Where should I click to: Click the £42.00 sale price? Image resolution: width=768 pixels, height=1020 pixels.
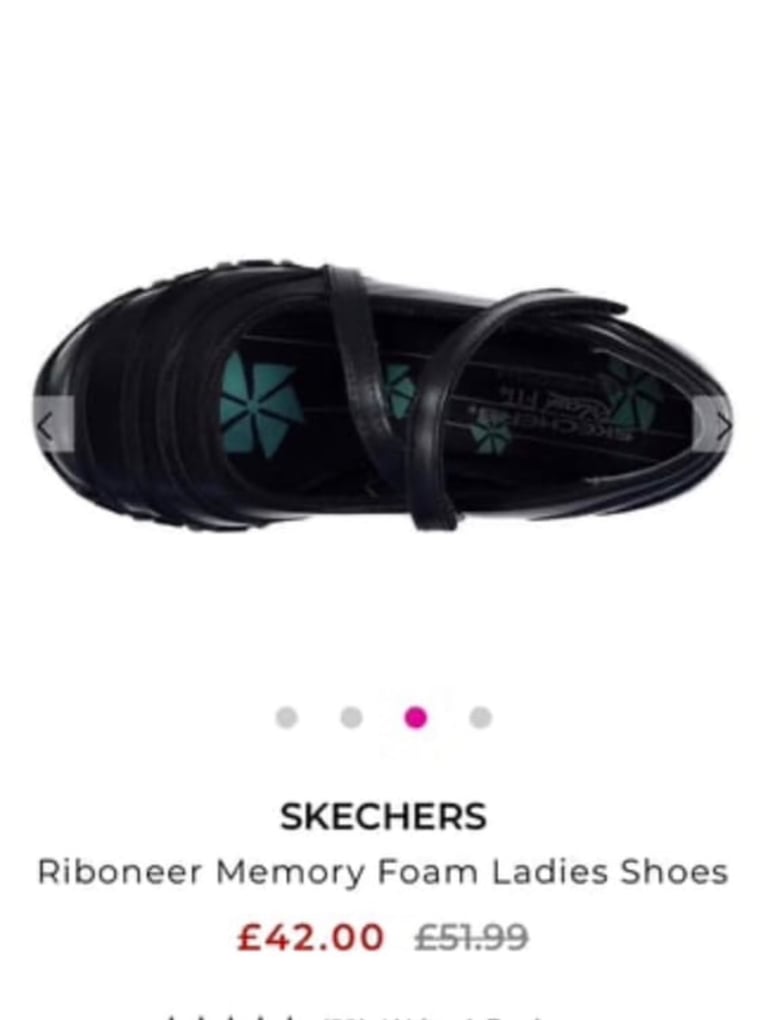click(311, 937)
